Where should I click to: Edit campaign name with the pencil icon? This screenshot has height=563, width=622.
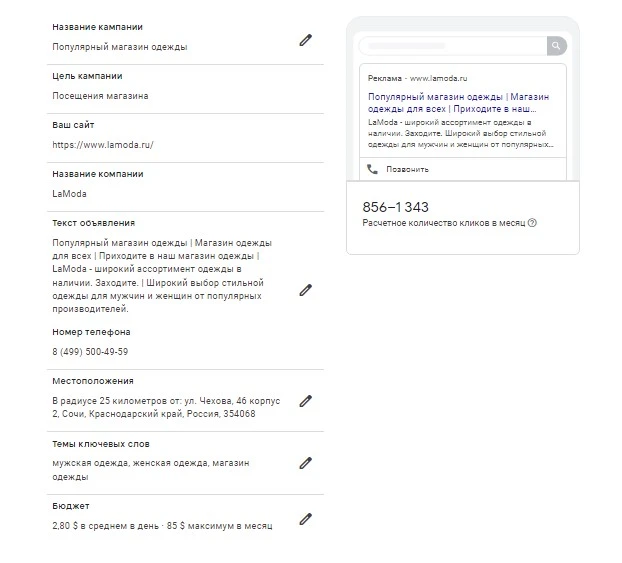(305, 40)
